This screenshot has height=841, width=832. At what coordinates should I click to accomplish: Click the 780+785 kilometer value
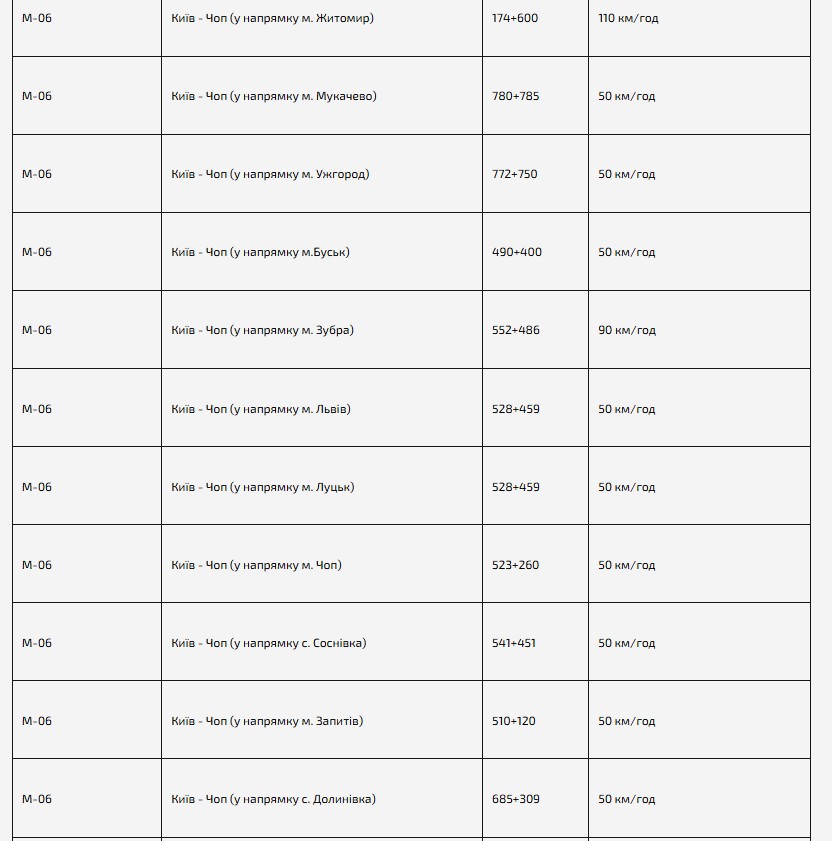click(515, 96)
